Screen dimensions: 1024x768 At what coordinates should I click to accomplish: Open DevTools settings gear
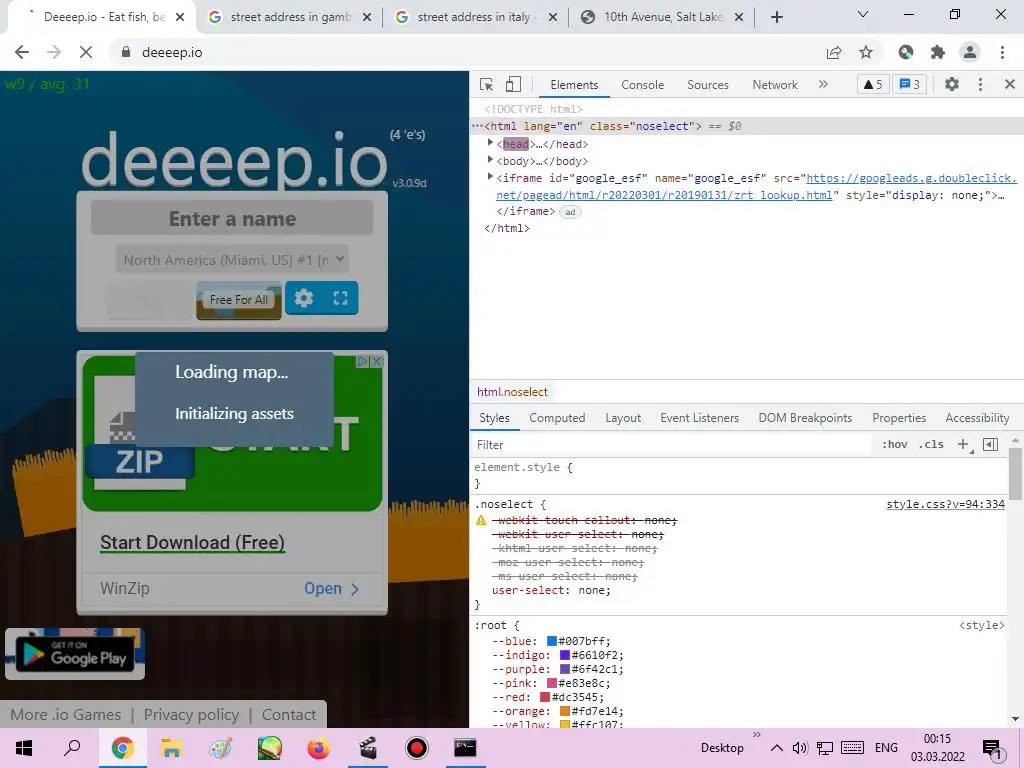pos(952,84)
